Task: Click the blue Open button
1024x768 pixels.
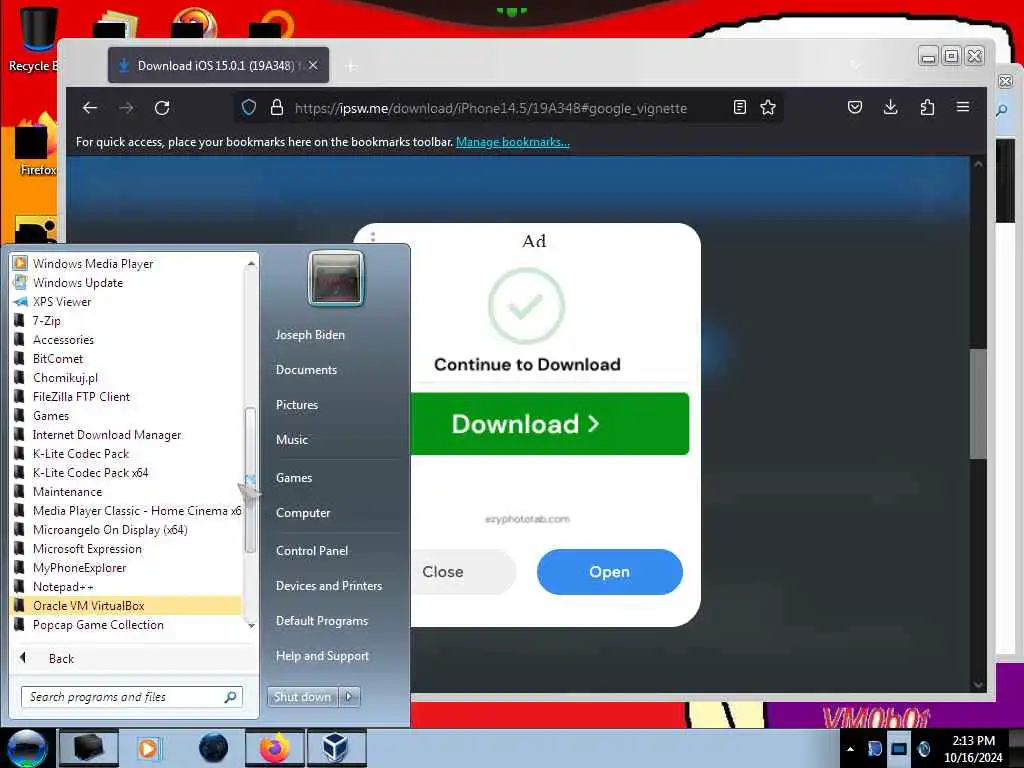Action: point(609,572)
